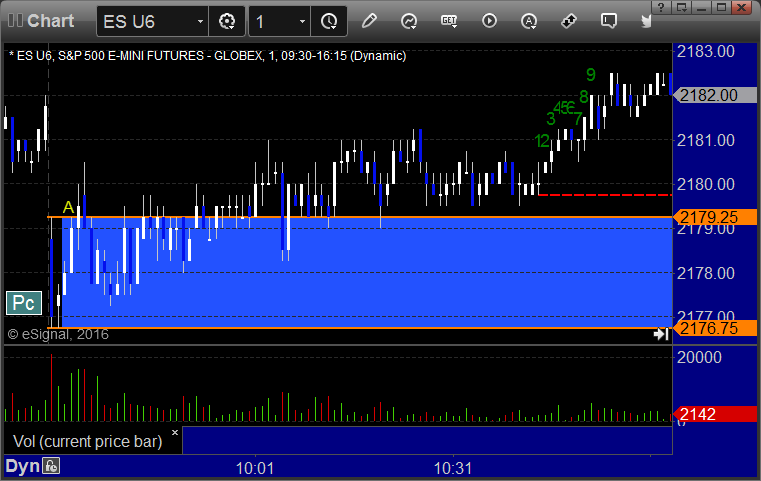Click the 20000 volume axis label
This screenshot has width=761, height=481.
[x=699, y=357]
